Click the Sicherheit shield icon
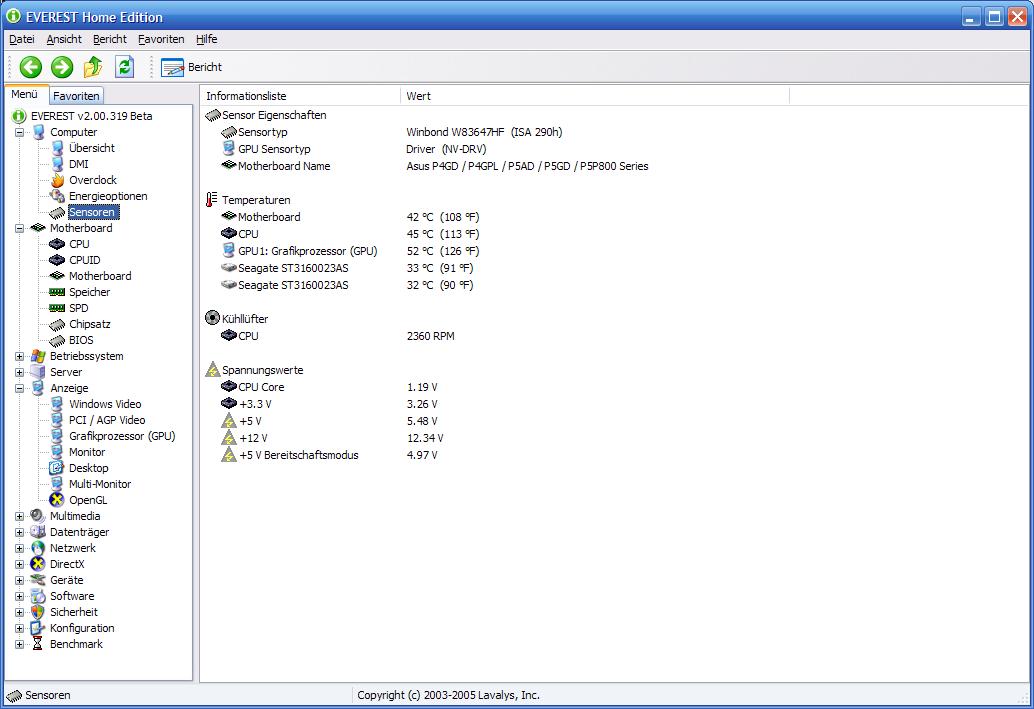The height and width of the screenshot is (709, 1034). pyautogui.click(x=38, y=612)
